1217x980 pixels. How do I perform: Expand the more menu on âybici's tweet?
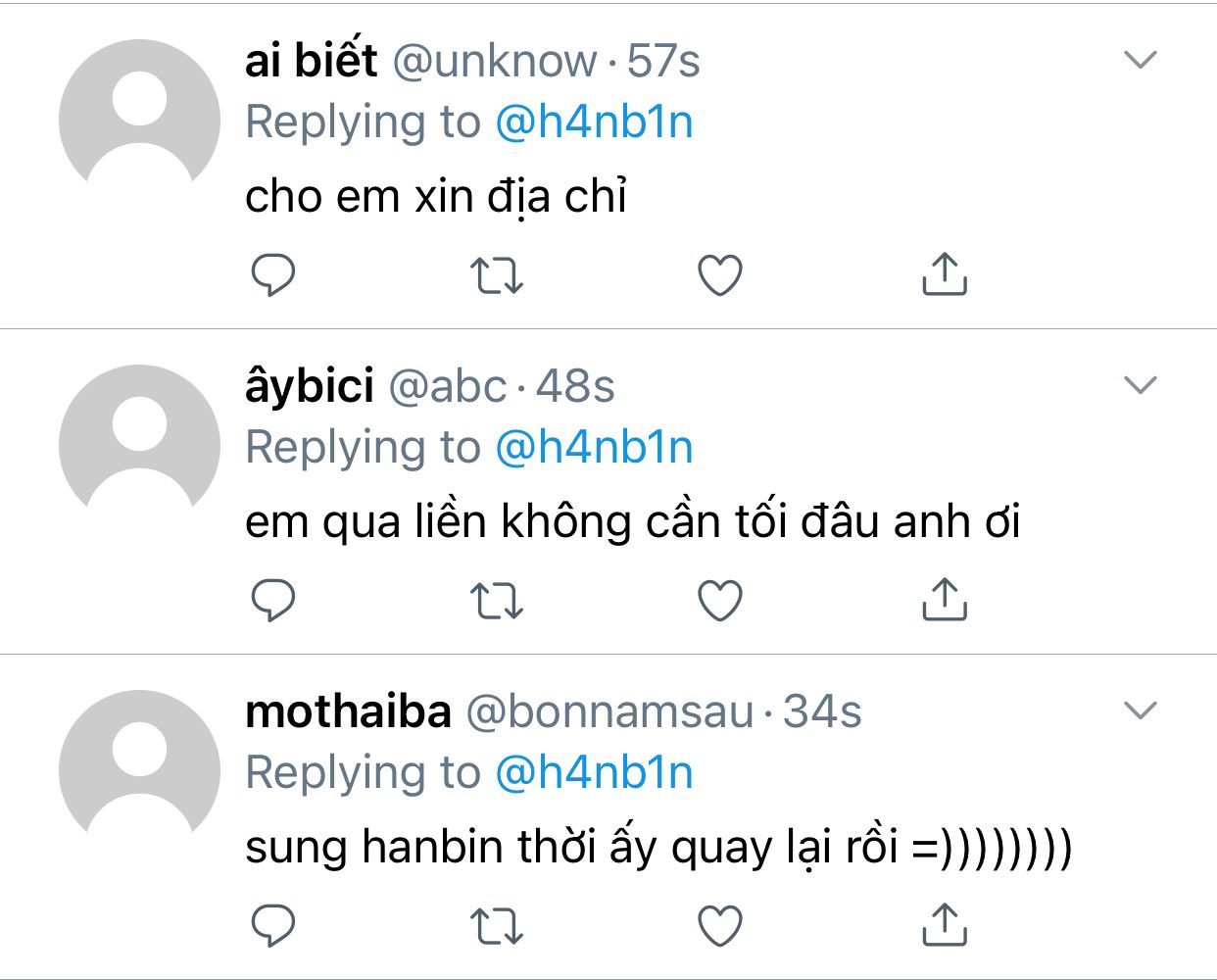click(x=1141, y=385)
